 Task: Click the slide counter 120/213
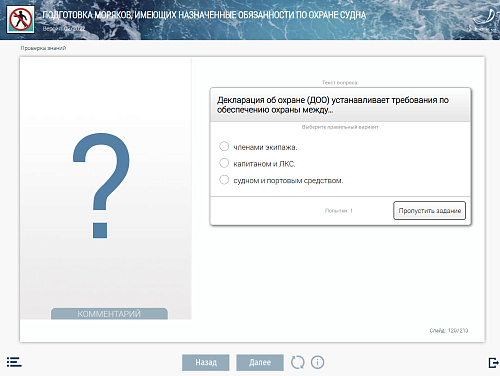click(449, 330)
